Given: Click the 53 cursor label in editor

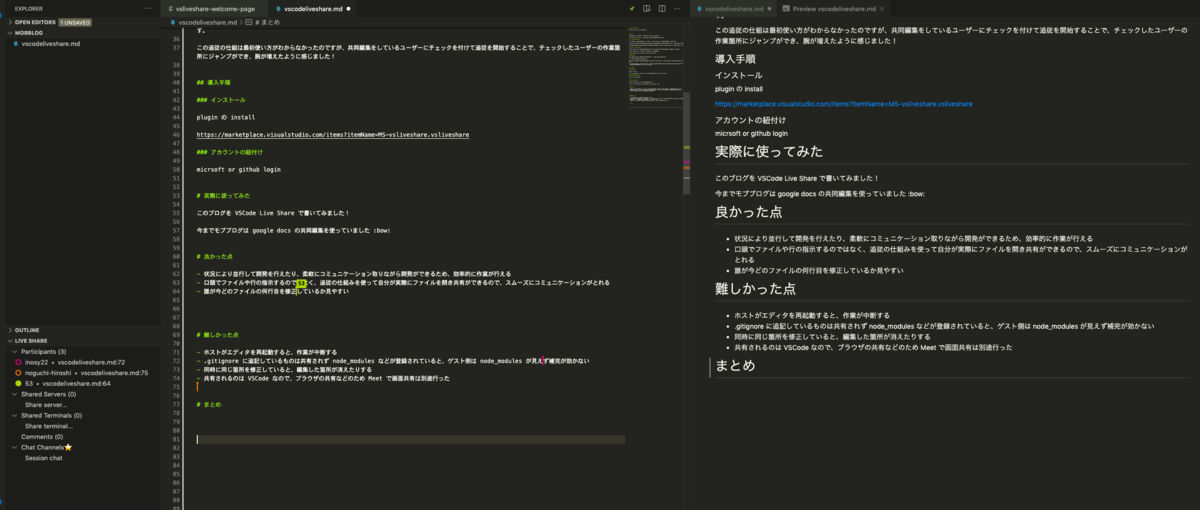Looking at the screenshot, I should coord(301,283).
